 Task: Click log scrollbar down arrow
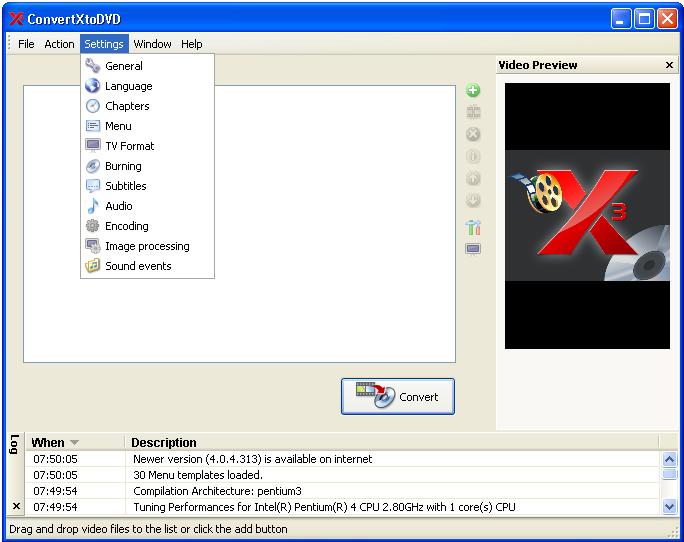(669, 507)
